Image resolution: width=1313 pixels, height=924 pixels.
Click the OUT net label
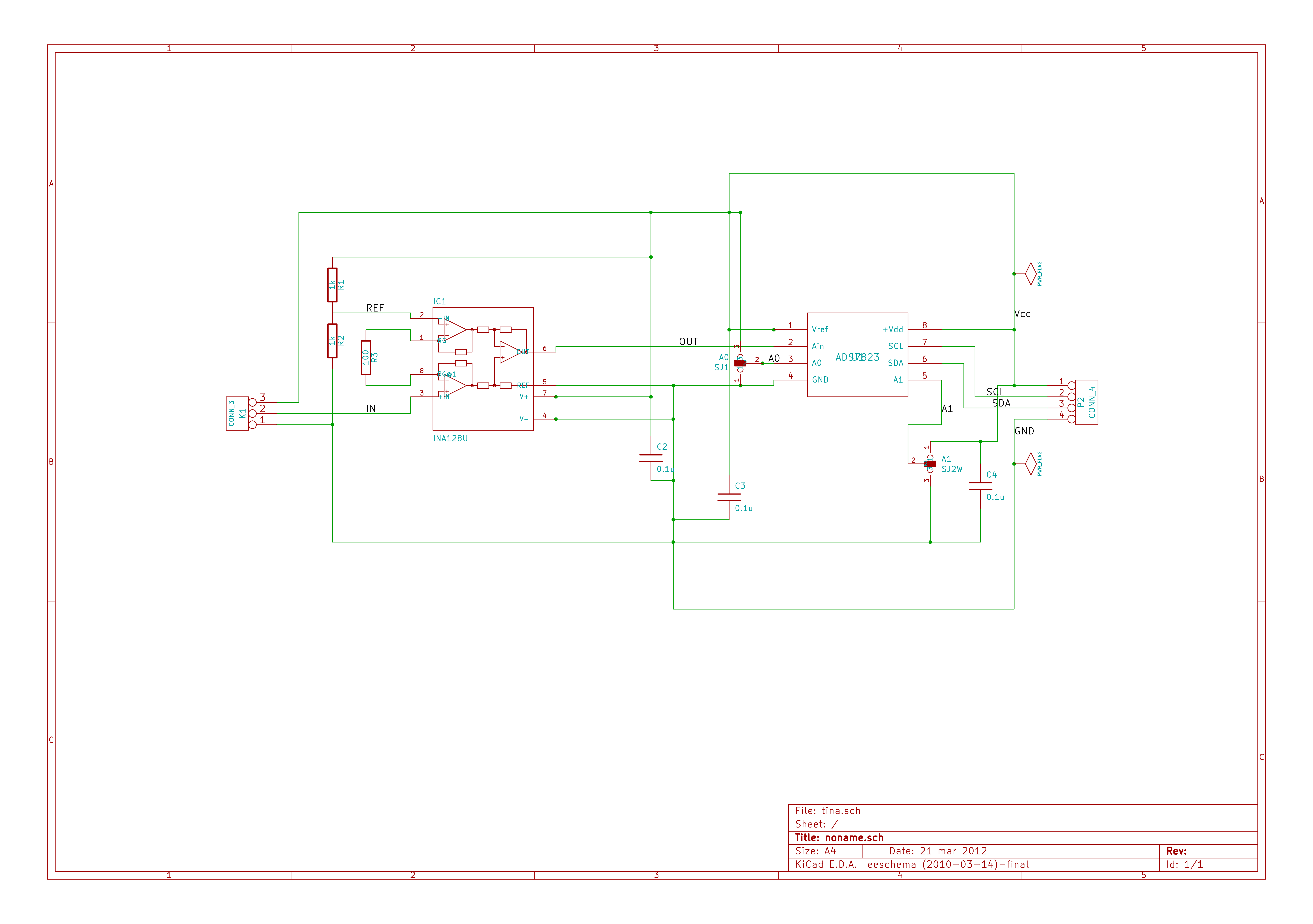pyautogui.click(x=689, y=342)
